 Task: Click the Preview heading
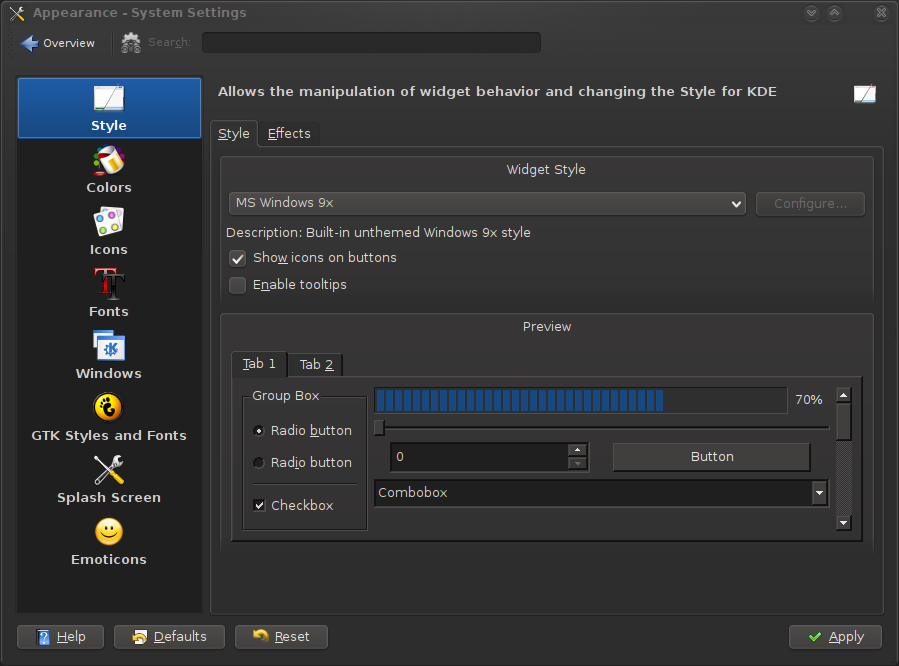click(547, 327)
